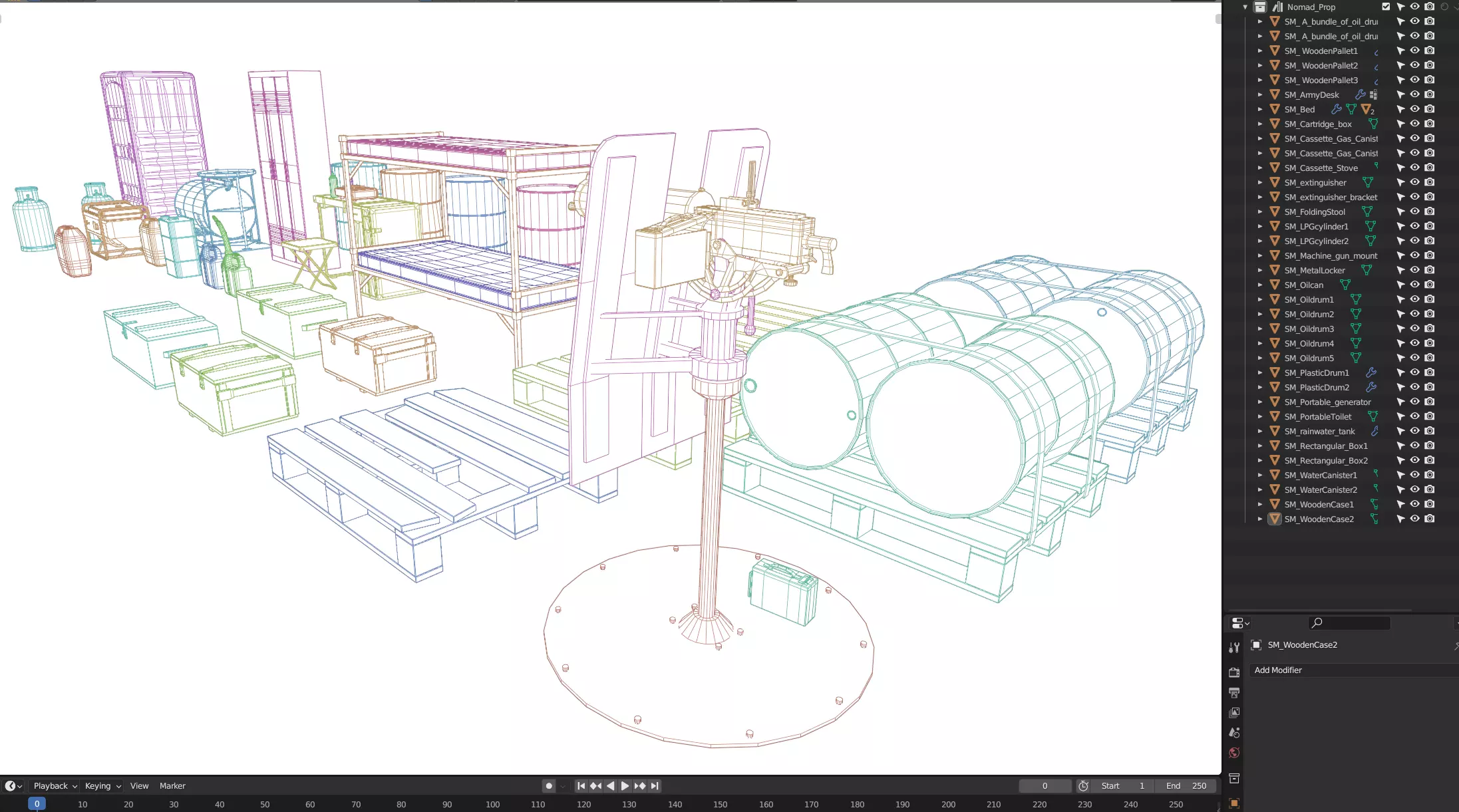
Task: Open the Scene properties tab
Action: [1234, 733]
